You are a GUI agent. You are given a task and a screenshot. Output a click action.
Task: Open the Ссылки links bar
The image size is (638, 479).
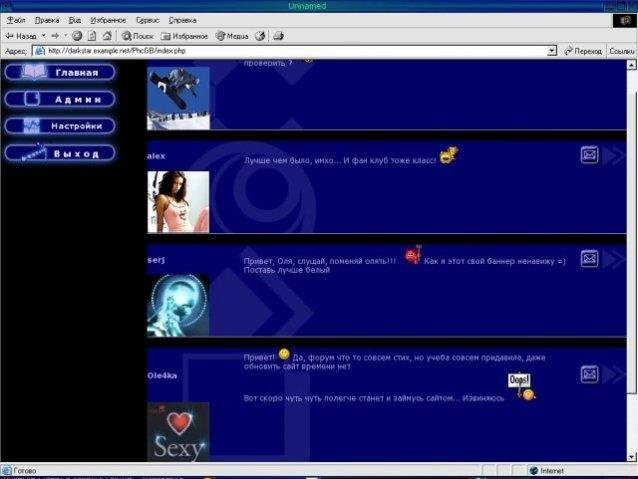[x=621, y=51]
